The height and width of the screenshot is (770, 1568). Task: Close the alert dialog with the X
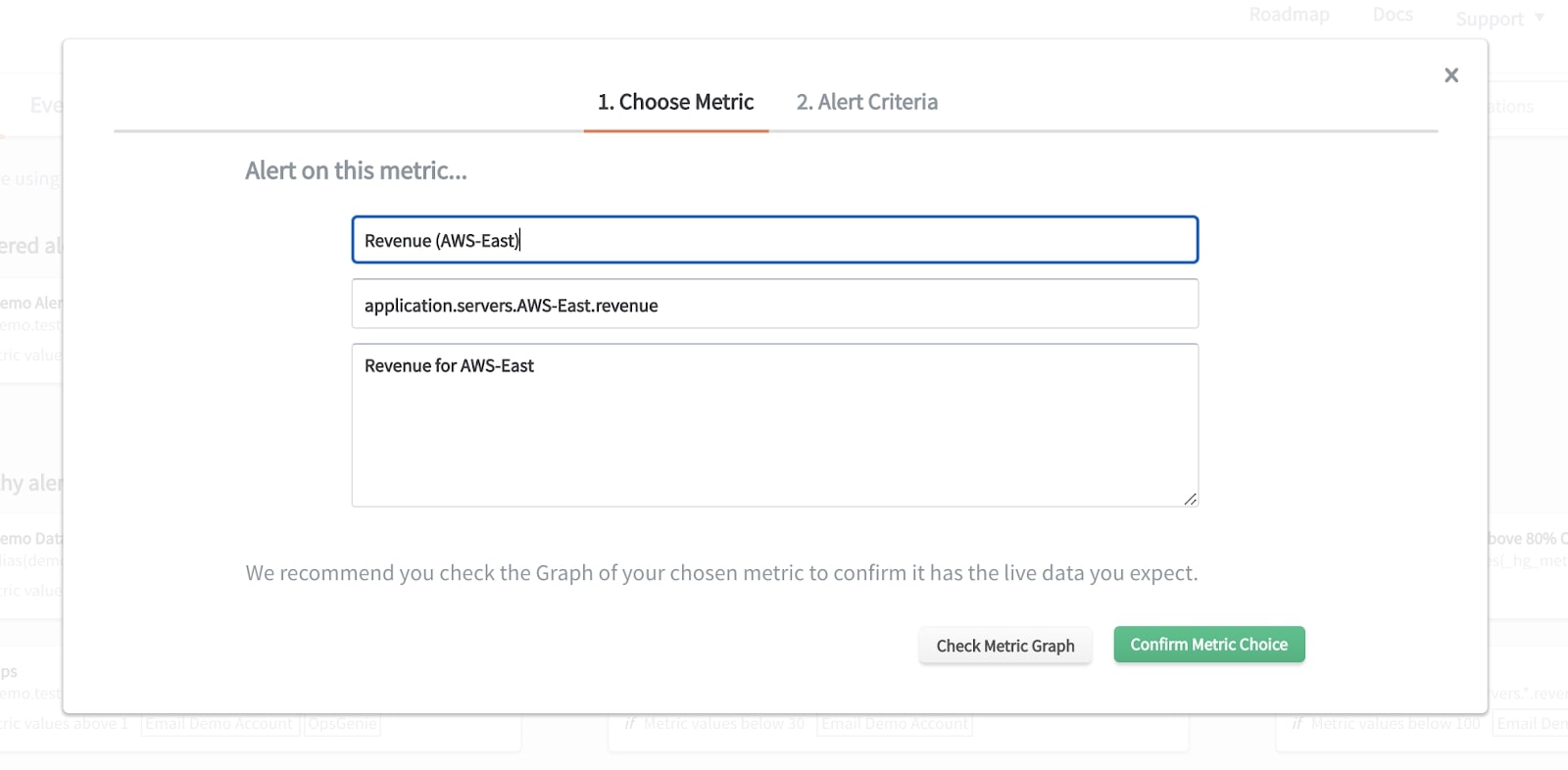[x=1451, y=75]
